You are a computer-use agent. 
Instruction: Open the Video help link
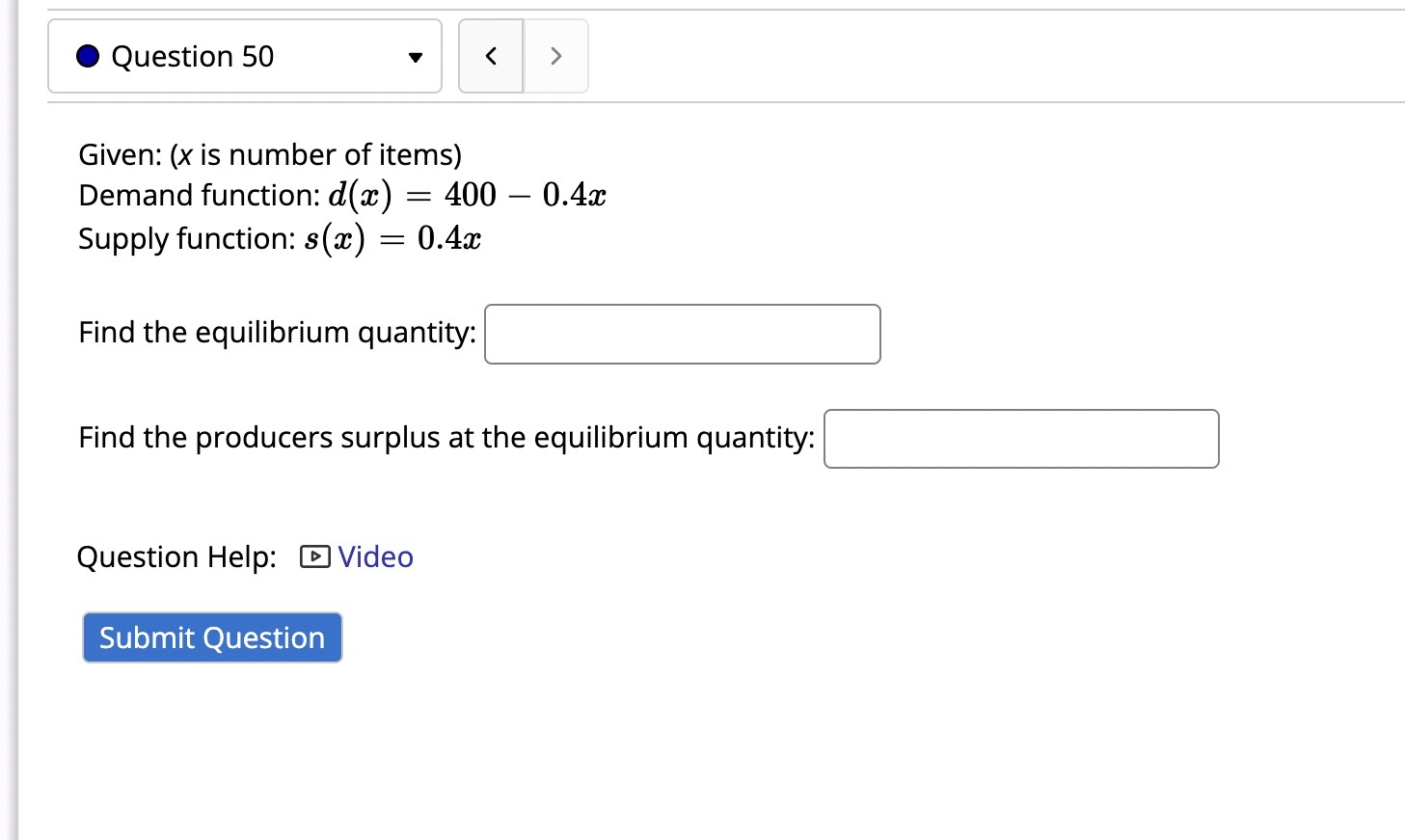(374, 556)
